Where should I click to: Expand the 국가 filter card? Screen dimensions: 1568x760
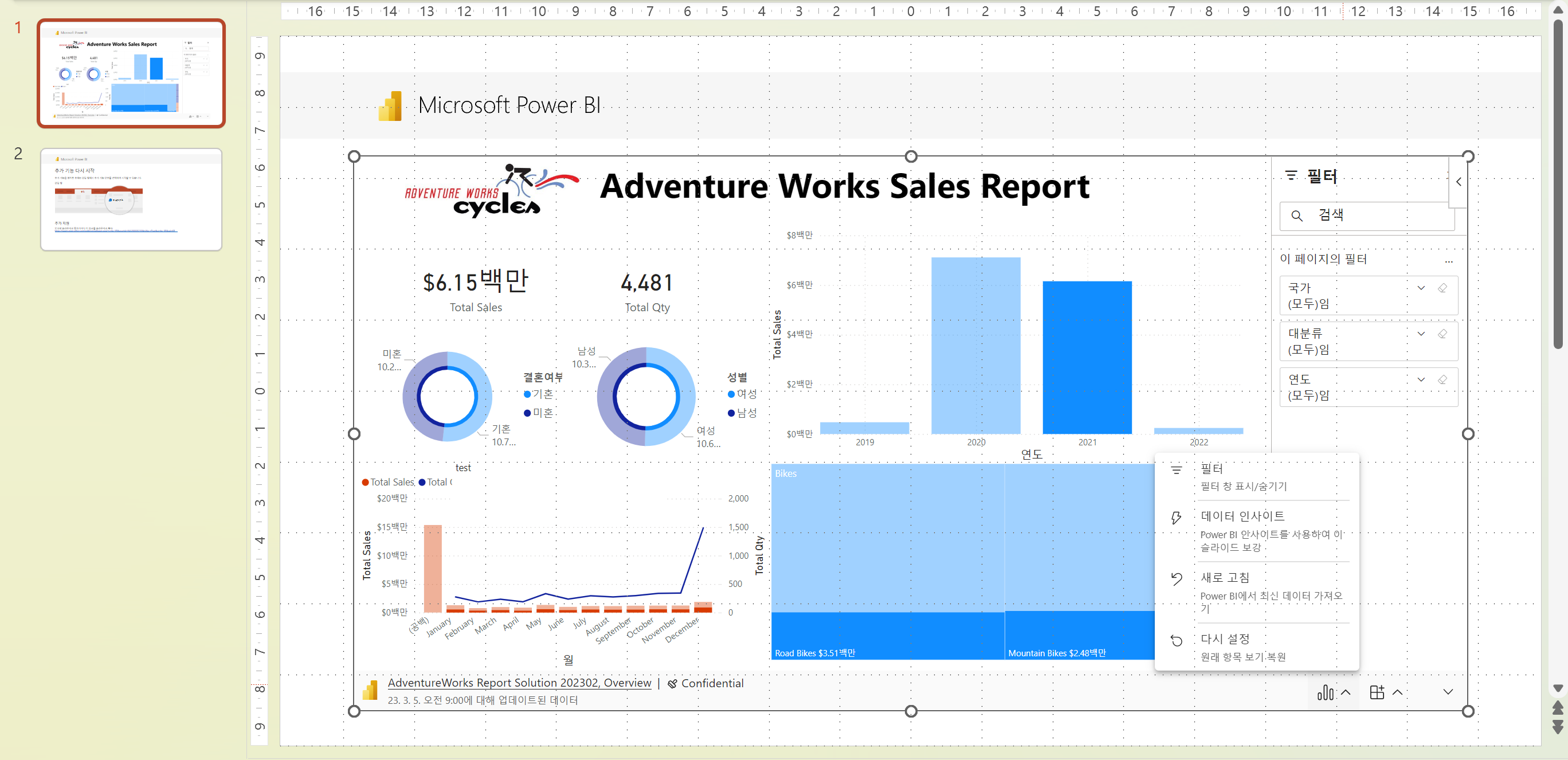coord(1421,288)
